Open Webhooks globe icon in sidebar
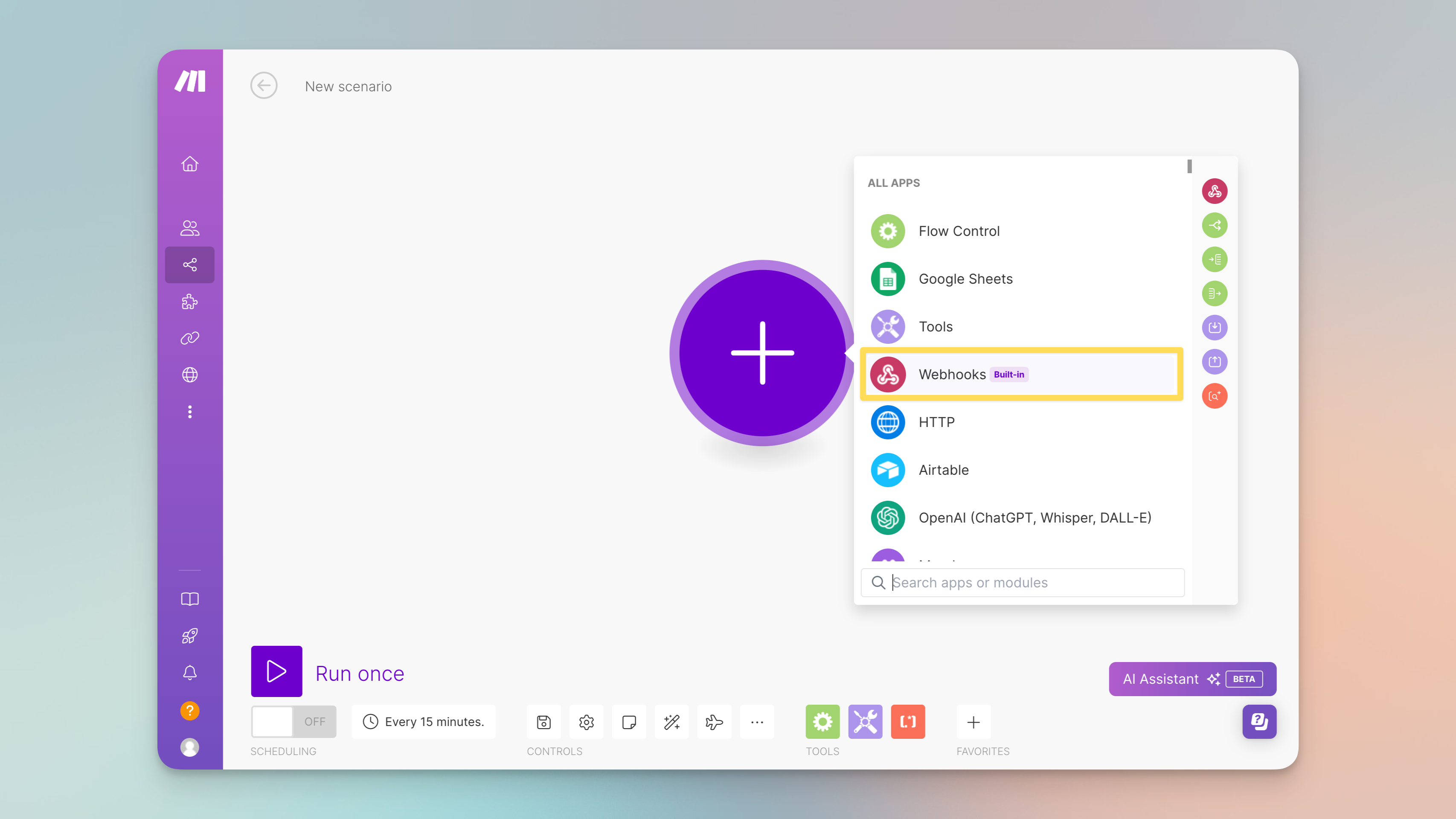The image size is (1456, 819). 190,375
